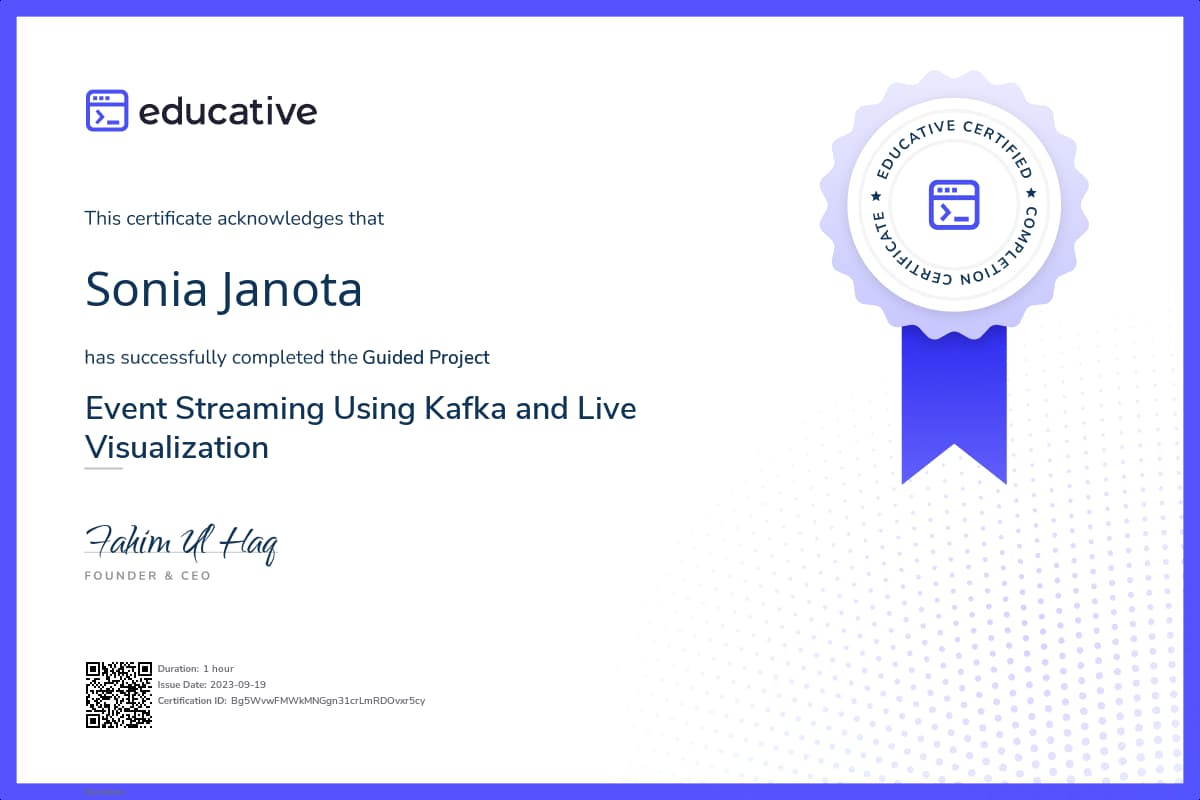Click 'Issue Date: 2023-09-19' text
The width and height of the screenshot is (1200, 800).
tap(211, 684)
